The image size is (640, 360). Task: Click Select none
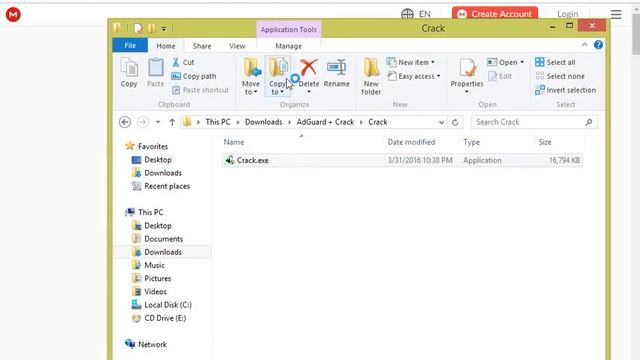pyautogui.click(x=560, y=76)
